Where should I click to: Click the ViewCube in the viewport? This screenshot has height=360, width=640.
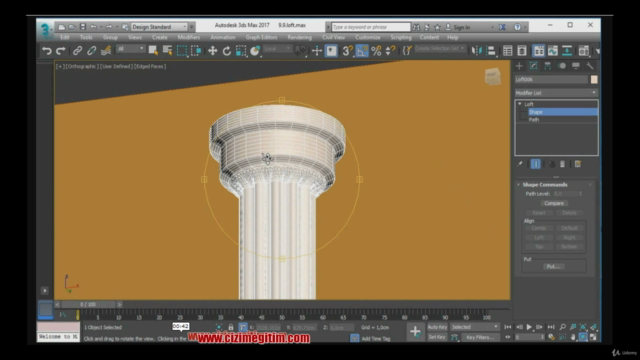coord(493,76)
